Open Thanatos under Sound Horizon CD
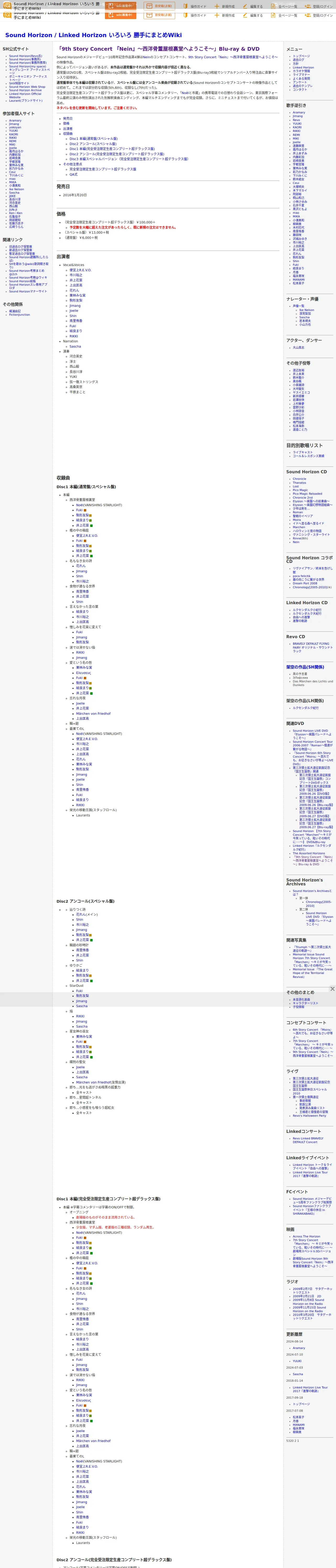 (x=299, y=483)
